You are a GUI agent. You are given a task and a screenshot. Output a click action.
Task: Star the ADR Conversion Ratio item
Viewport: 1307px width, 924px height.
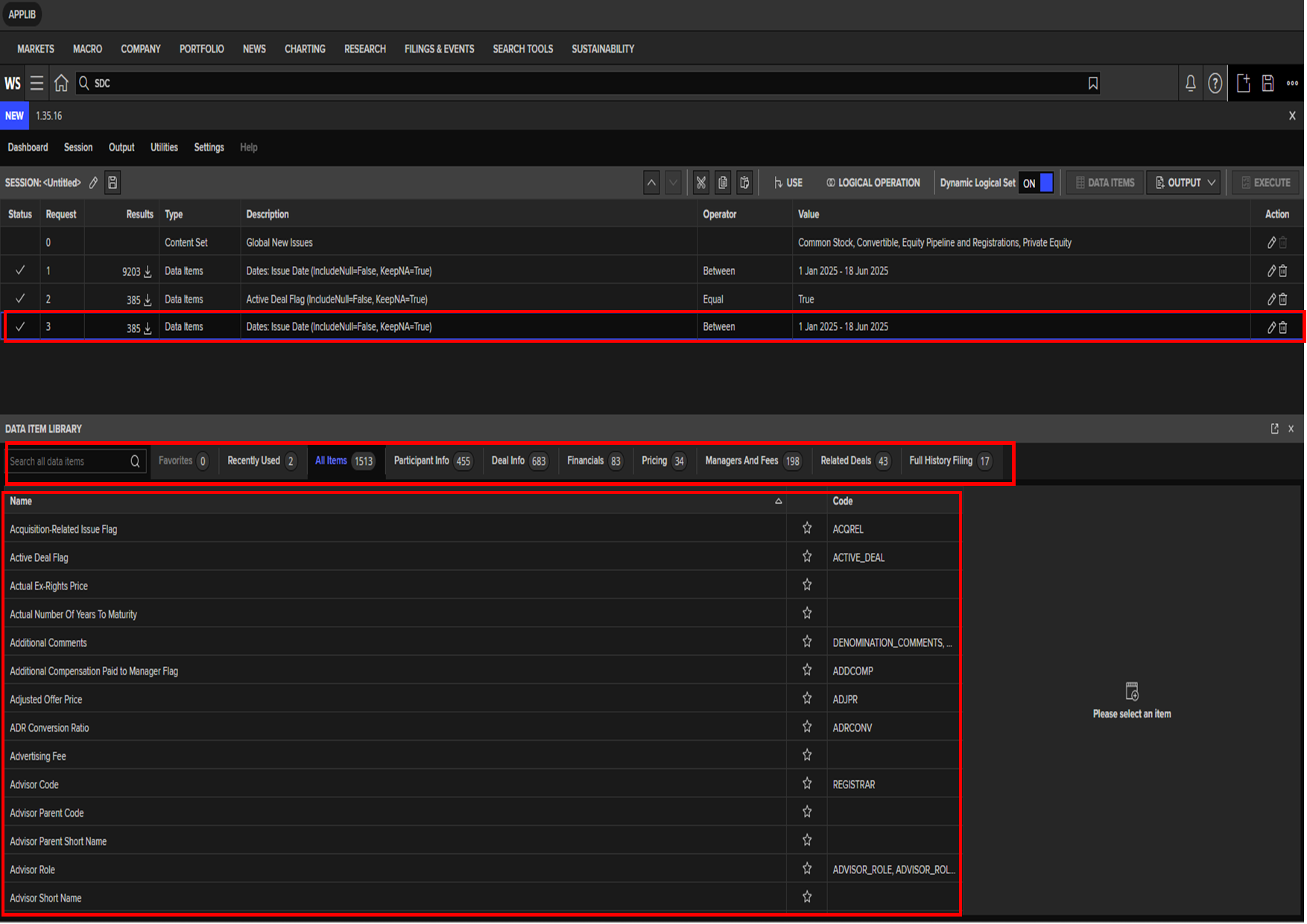(807, 727)
